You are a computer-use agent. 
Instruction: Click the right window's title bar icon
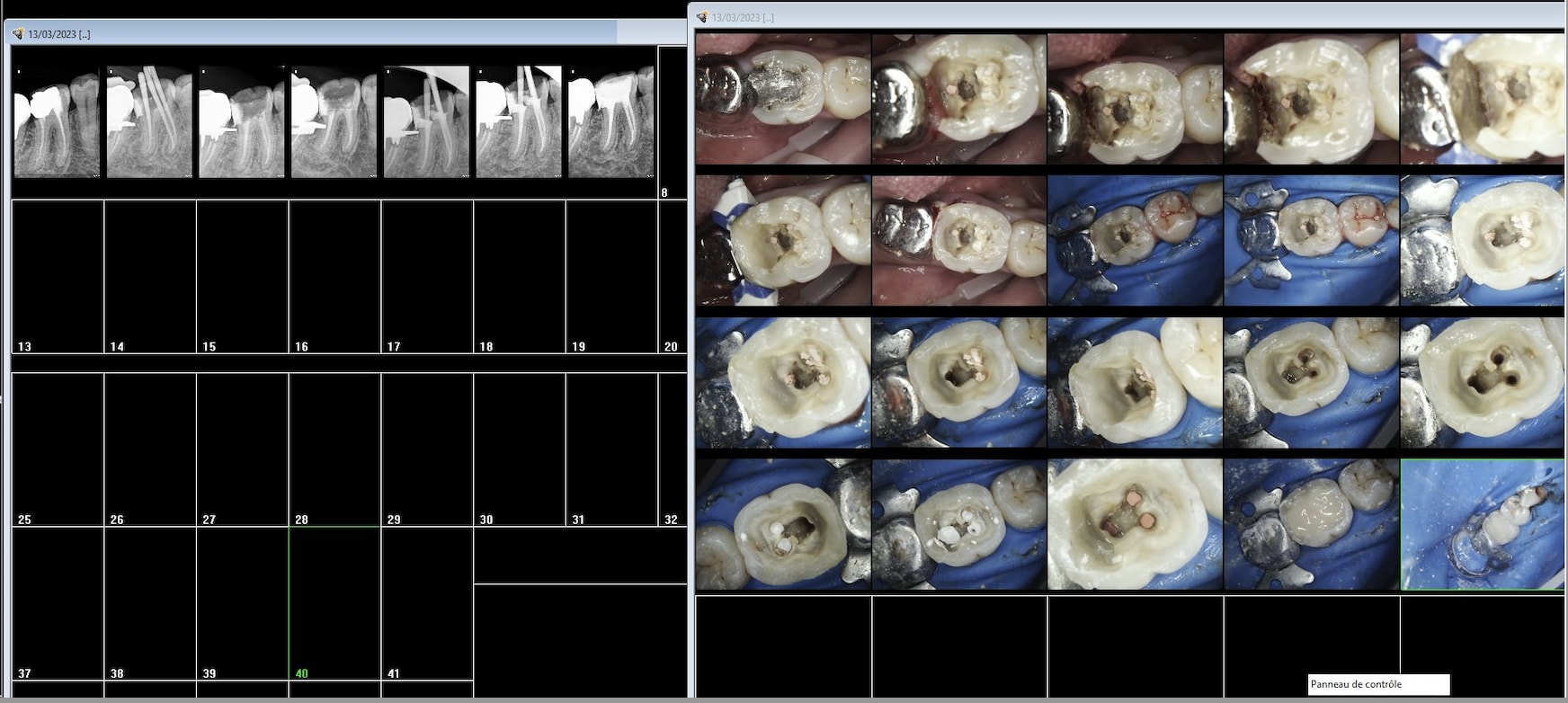point(702,17)
